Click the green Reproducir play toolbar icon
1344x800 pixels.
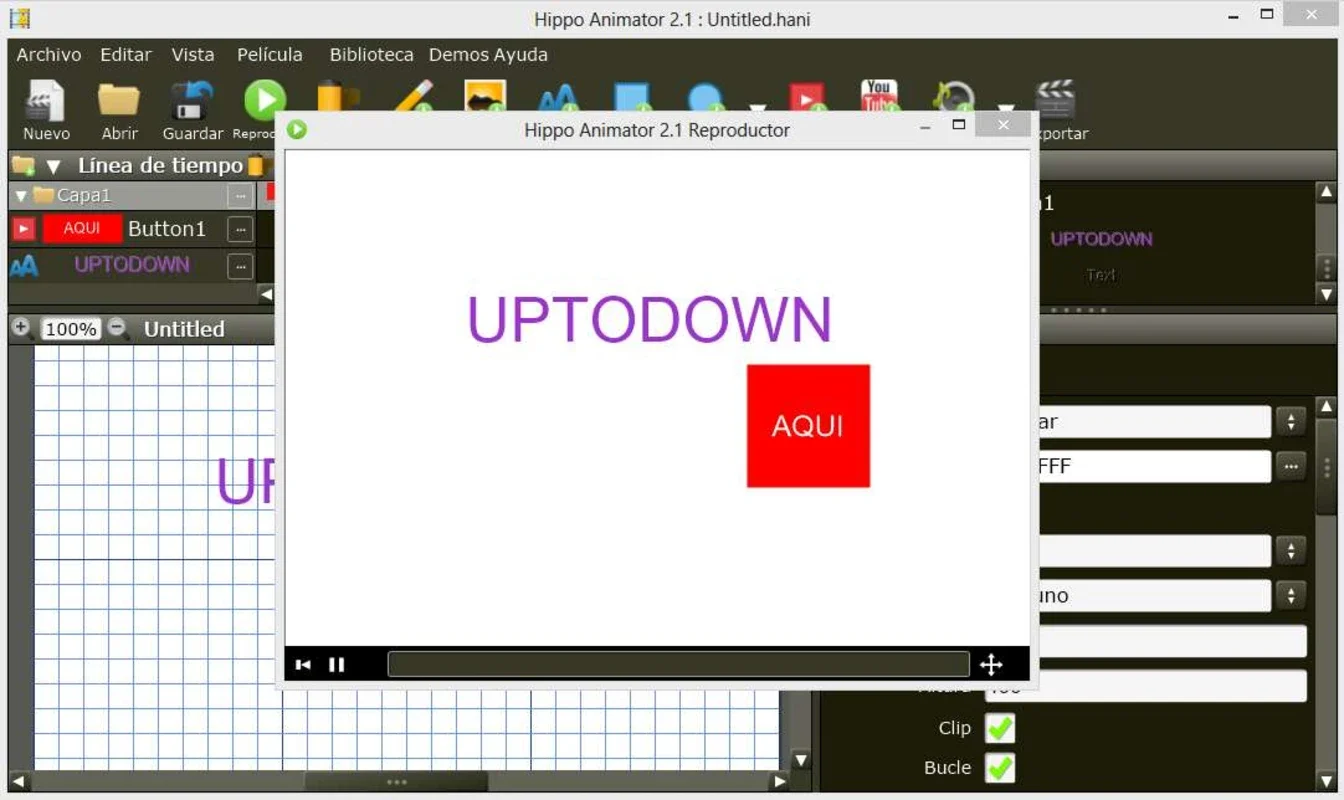[x=265, y=100]
